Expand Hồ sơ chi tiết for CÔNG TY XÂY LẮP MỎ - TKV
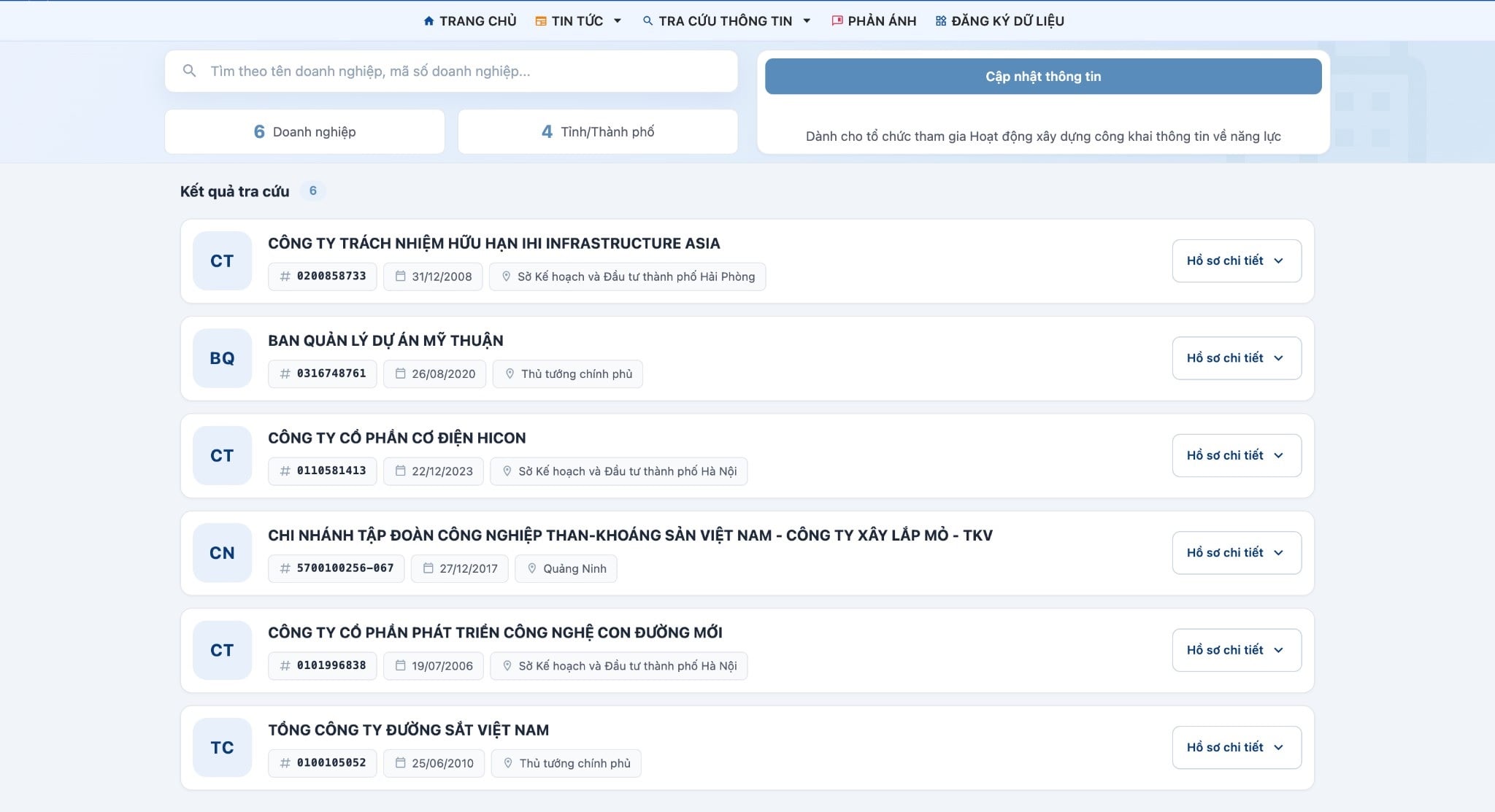Image resolution: width=1495 pixels, height=812 pixels. (1237, 553)
